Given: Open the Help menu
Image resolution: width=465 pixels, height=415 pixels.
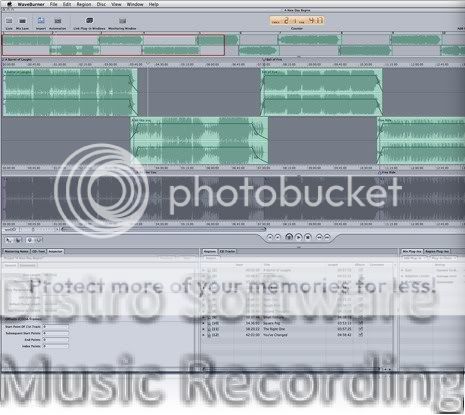Looking at the screenshot, I should coord(154,4).
